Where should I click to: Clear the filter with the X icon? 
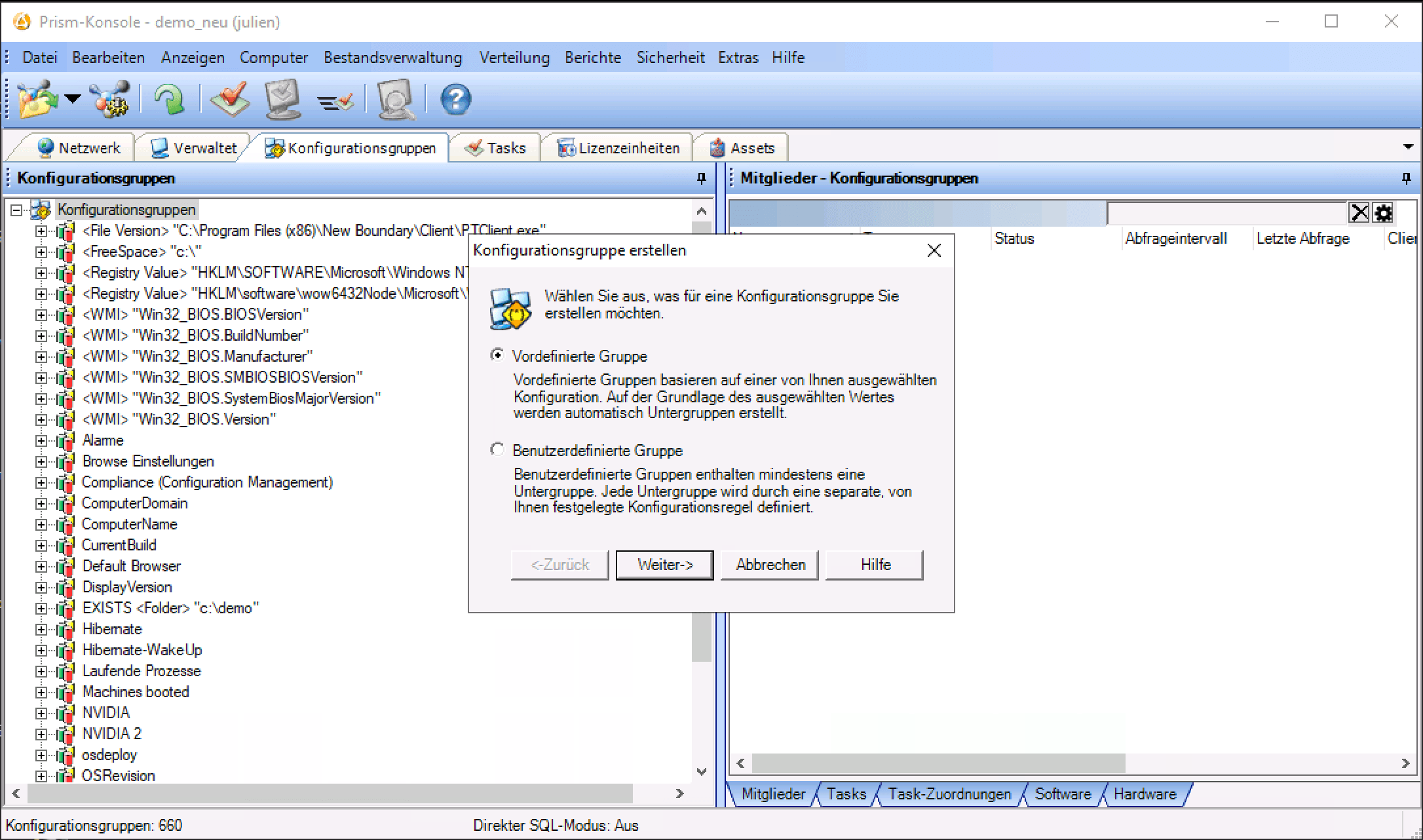1359,213
